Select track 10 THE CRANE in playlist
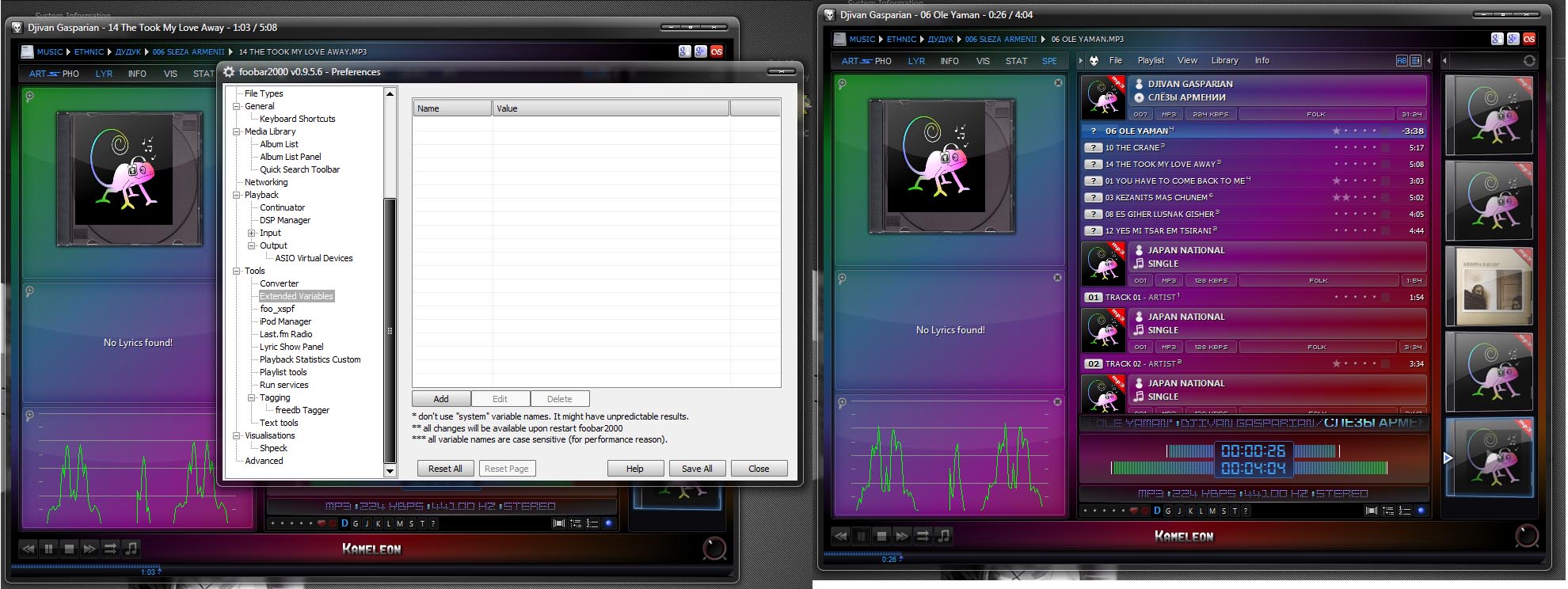Viewport: 1568px width, 589px height. (1254, 147)
